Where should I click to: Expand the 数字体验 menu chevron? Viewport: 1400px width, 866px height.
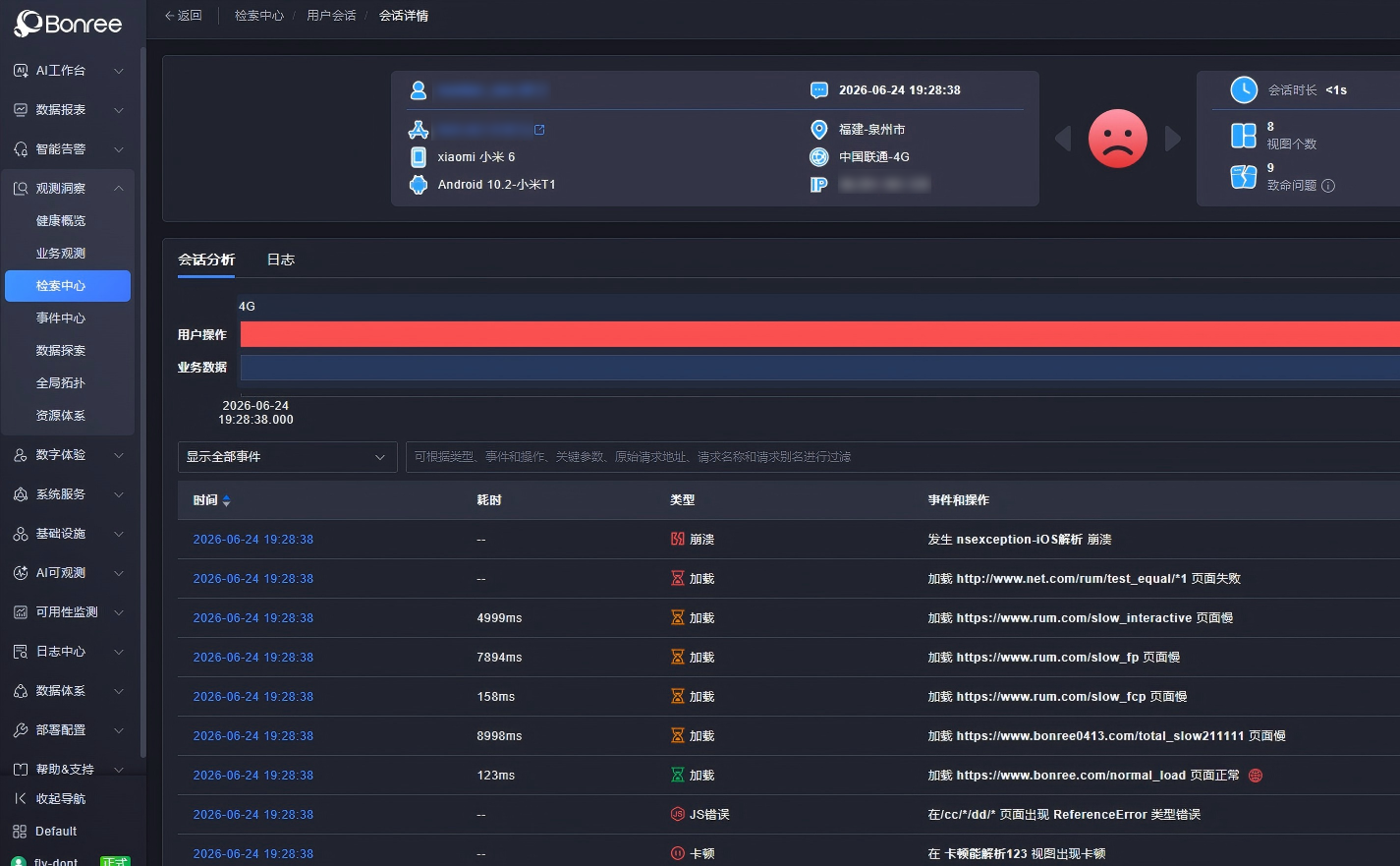tap(119, 455)
